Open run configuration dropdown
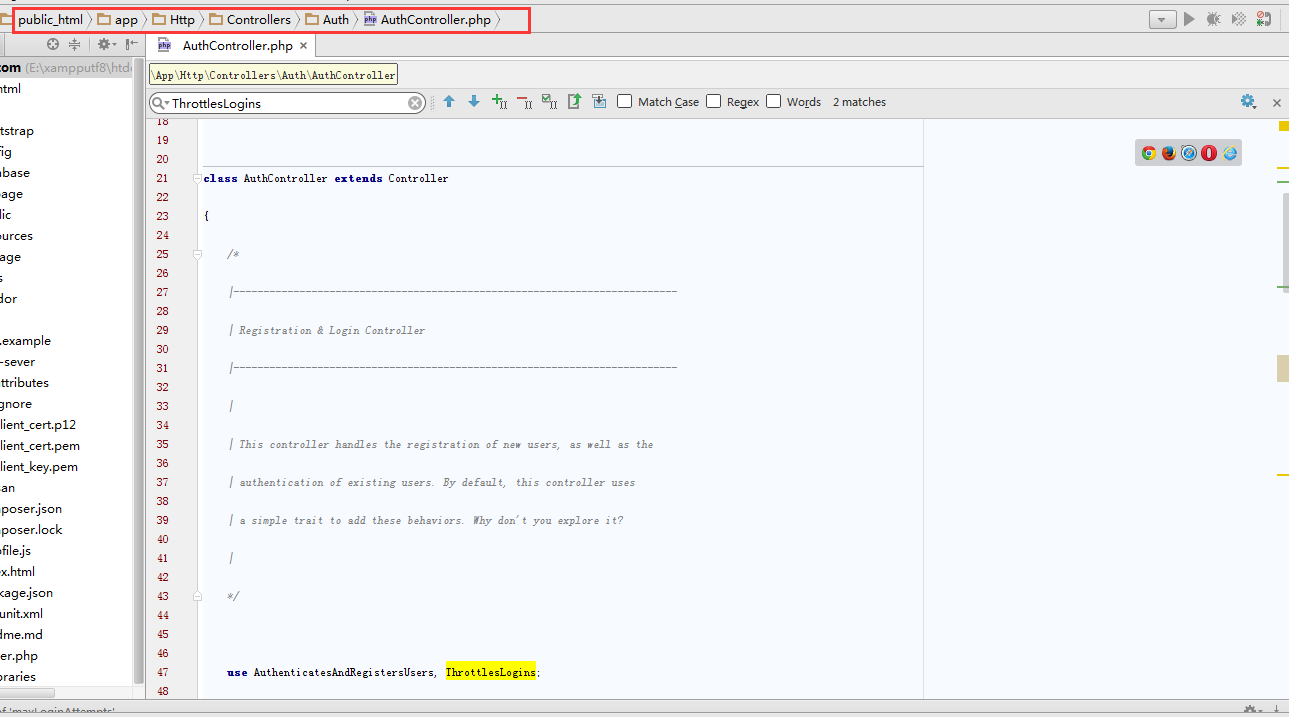Viewport: 1289px width, 717px height. pos(1162,19)
